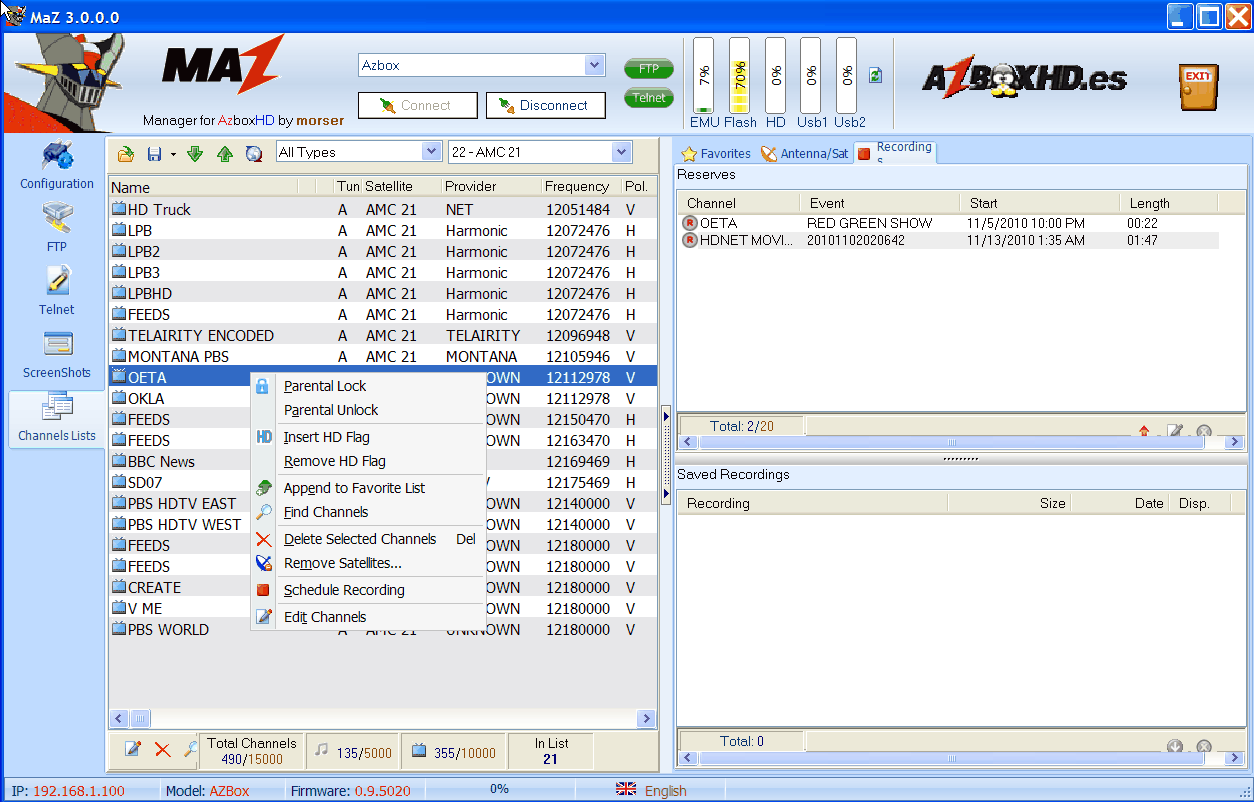Select the OETA RED GREEN SHOW reserve
This screenshot has width=1254, height=802.
[x=949, y=223]
